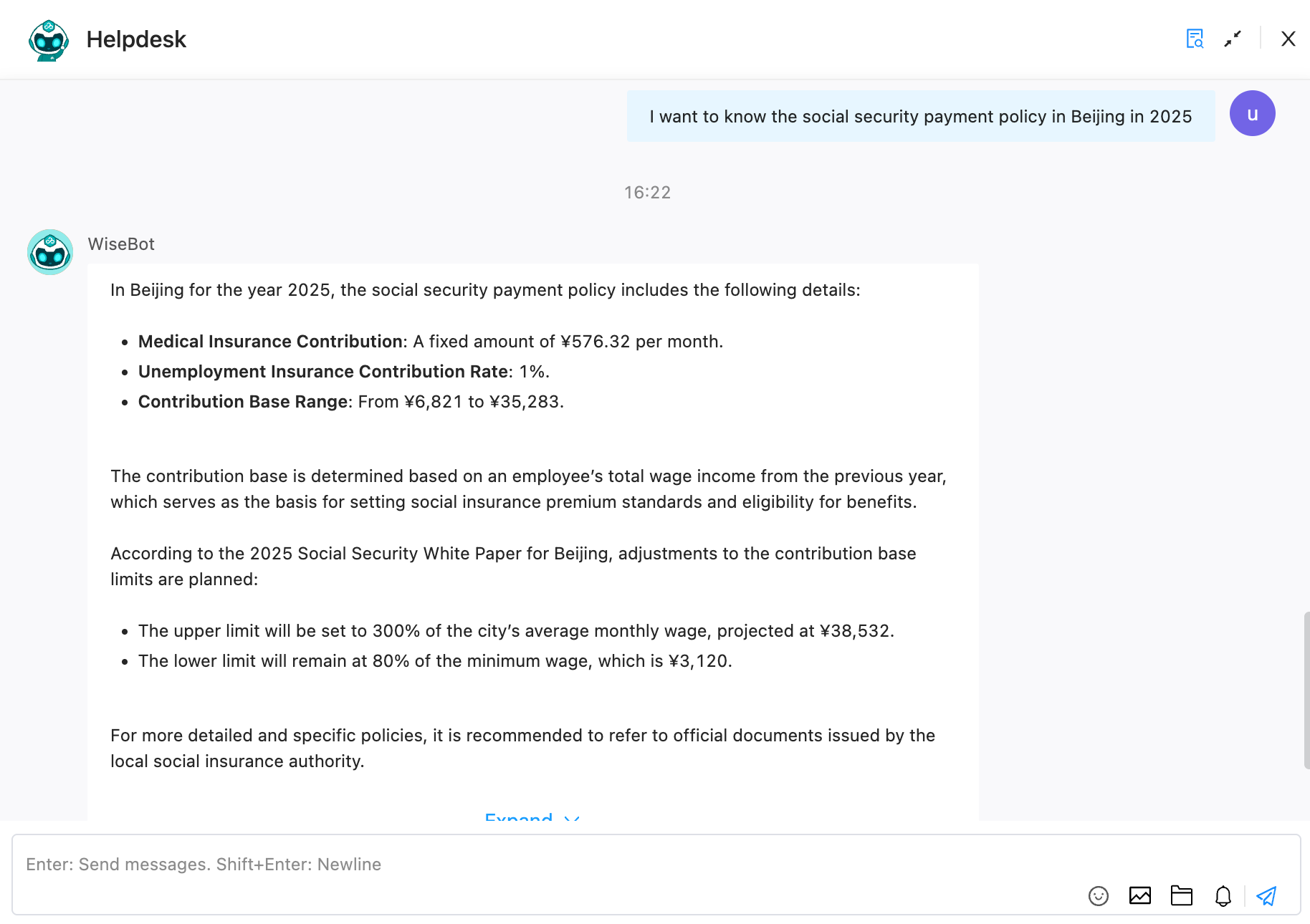This screenshot has height=924, width=1310.
Task: Open the emoji picker
Action: click(1098, 895)
